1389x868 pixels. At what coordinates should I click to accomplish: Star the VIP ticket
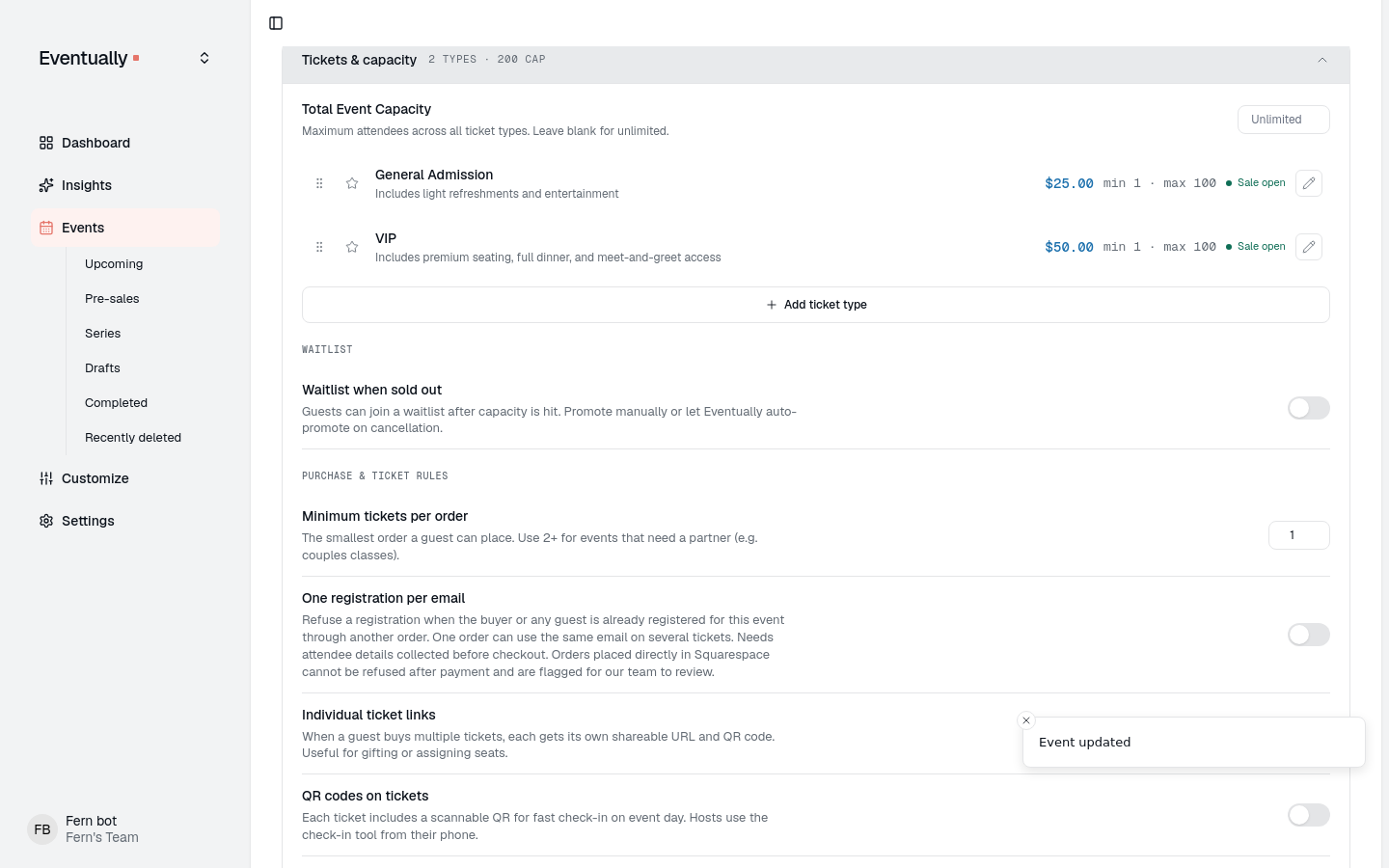[x=352, y=247]
